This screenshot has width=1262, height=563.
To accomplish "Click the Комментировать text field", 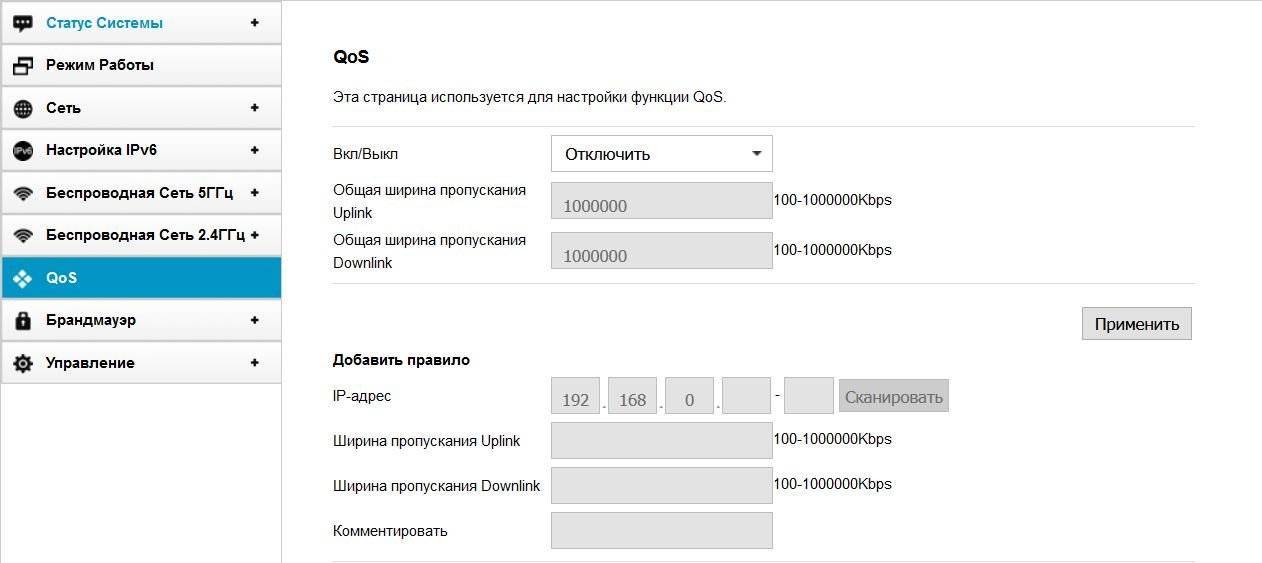I will [661, 530].
